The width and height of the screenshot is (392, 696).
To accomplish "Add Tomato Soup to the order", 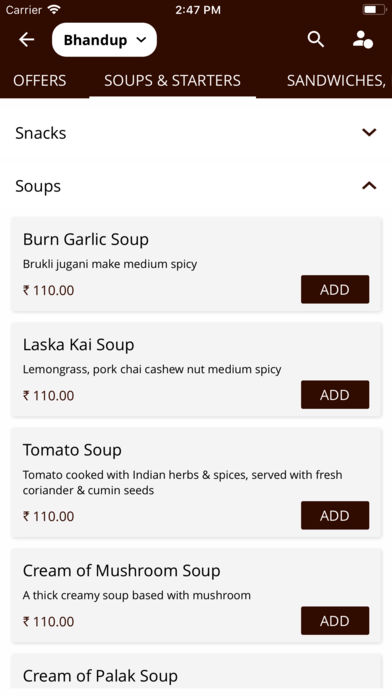I will pos(335,515).
